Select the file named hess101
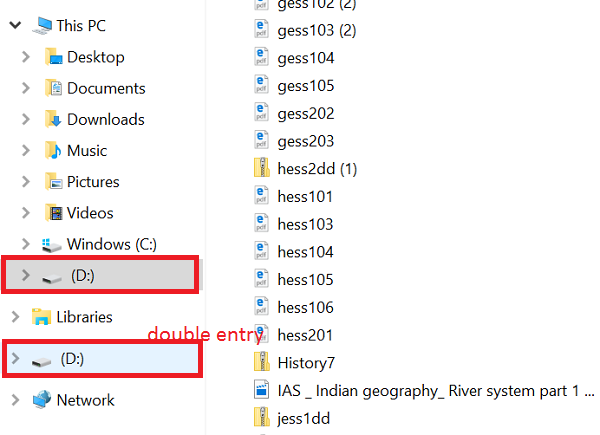The height and width of the screenshot is (435, 600). click(305, 196)
